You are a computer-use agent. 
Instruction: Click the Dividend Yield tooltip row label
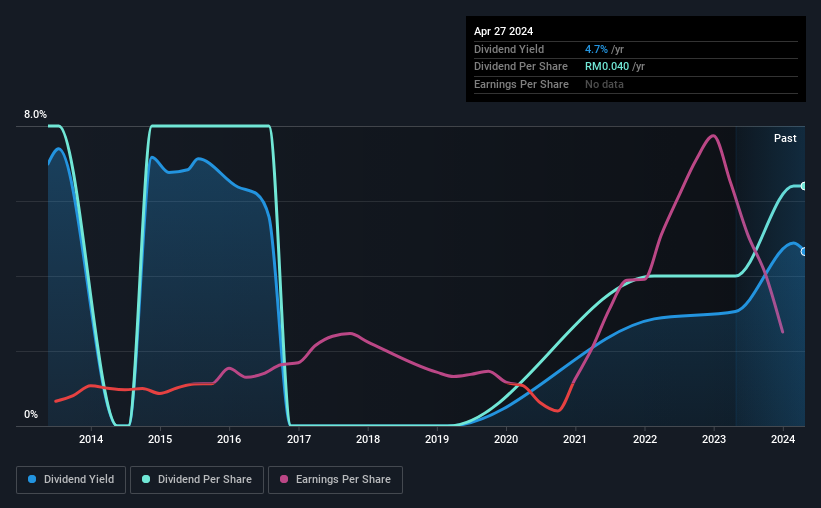pos(509,49)
